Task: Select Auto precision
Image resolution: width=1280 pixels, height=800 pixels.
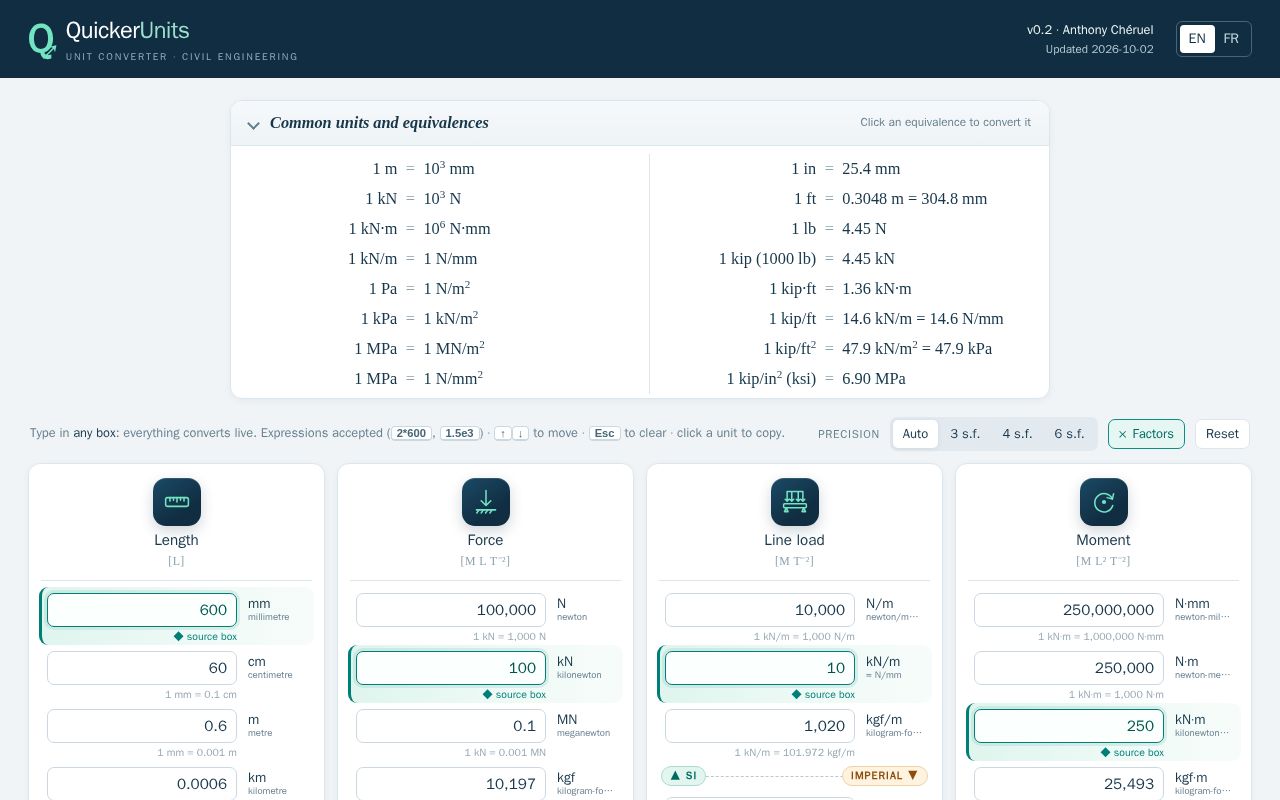Action: coord(915,434)
